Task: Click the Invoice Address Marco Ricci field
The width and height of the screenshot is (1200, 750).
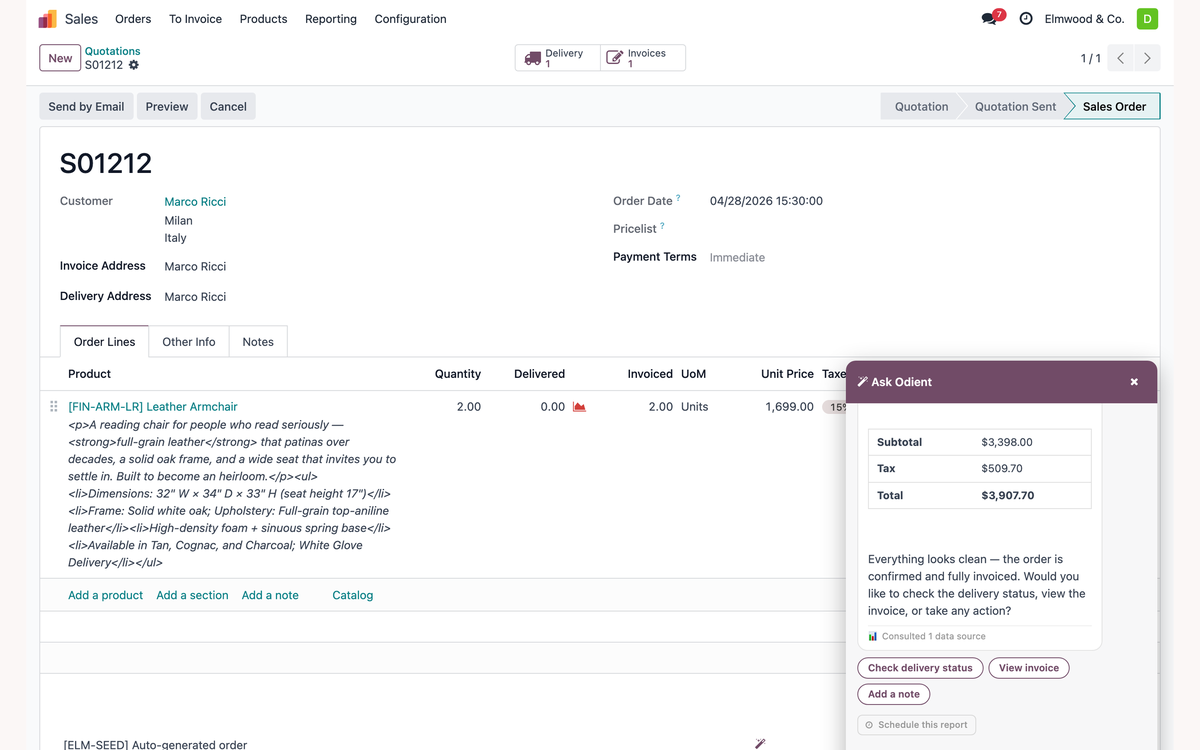Action: tap(195, 267)
